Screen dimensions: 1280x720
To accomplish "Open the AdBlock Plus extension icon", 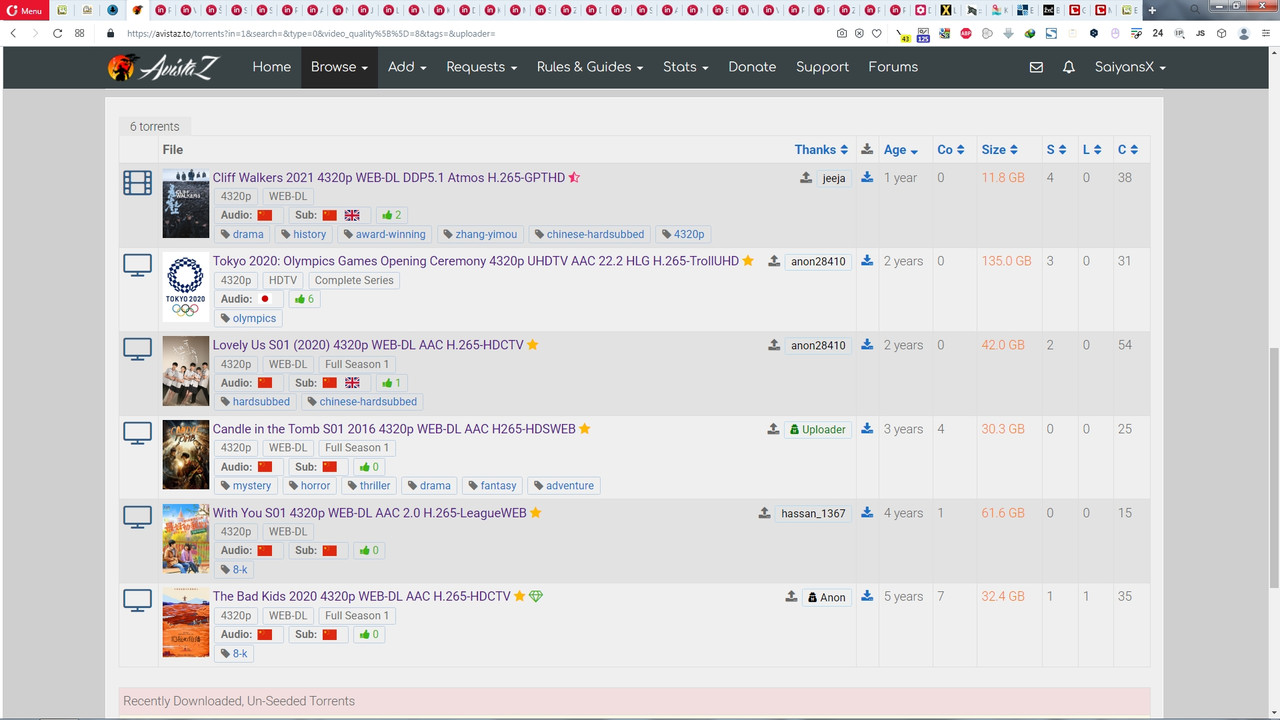I will click(x=966, y=33).
